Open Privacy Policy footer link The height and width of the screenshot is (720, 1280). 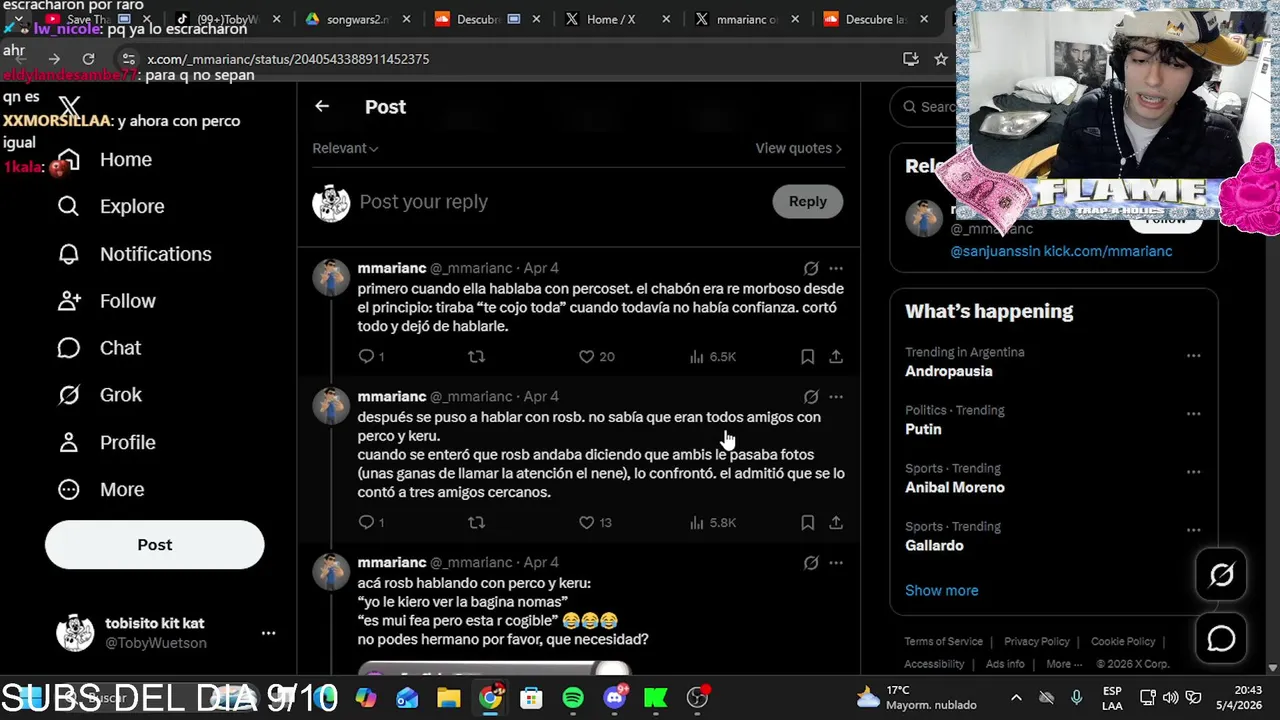[x=1037, y=641]
